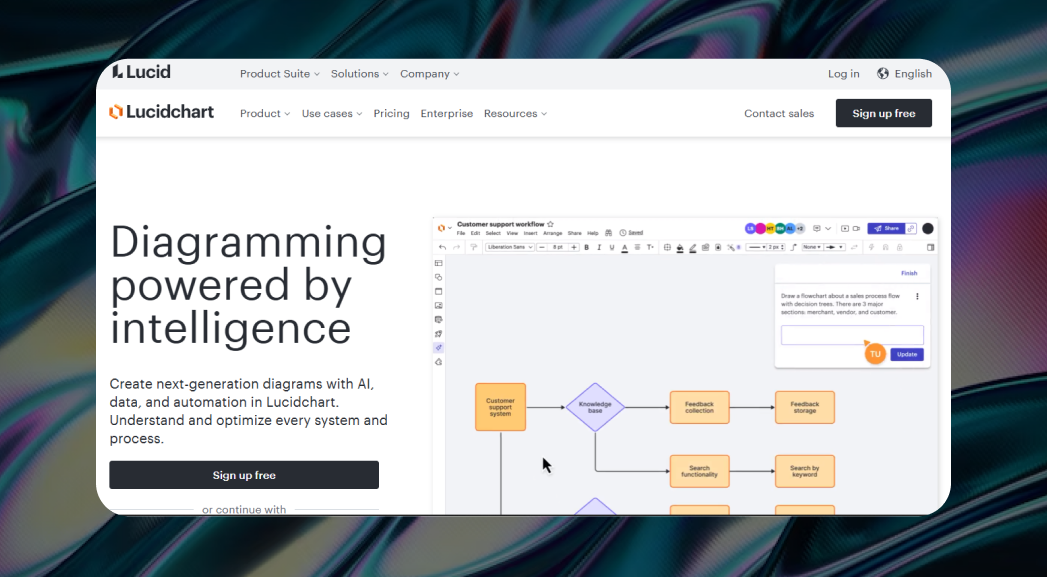Open the Select menu in the editor
1047x577 pixels.
pos(493,233)
